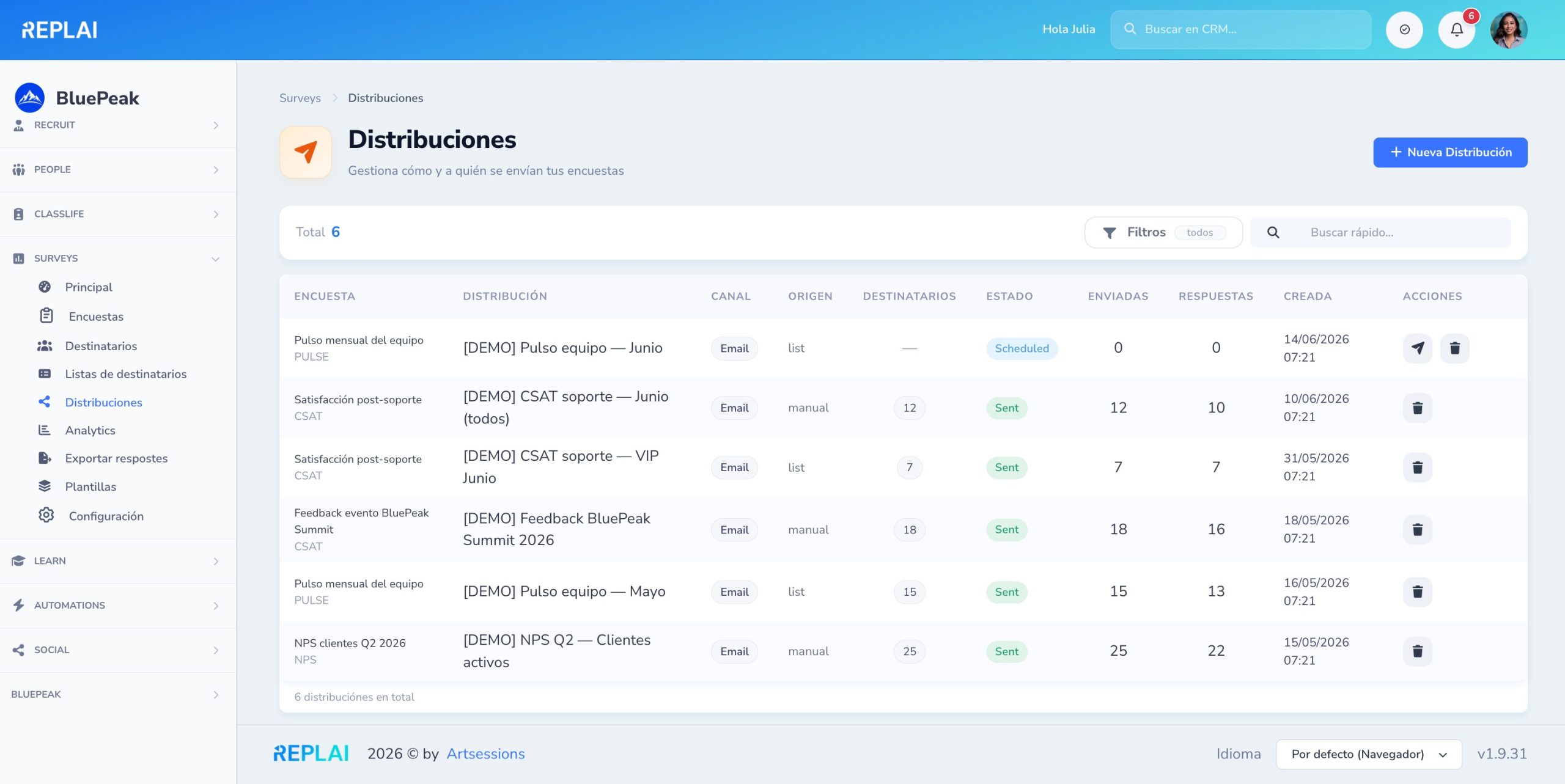Open the Artsessions footer link

click(485, 754)
